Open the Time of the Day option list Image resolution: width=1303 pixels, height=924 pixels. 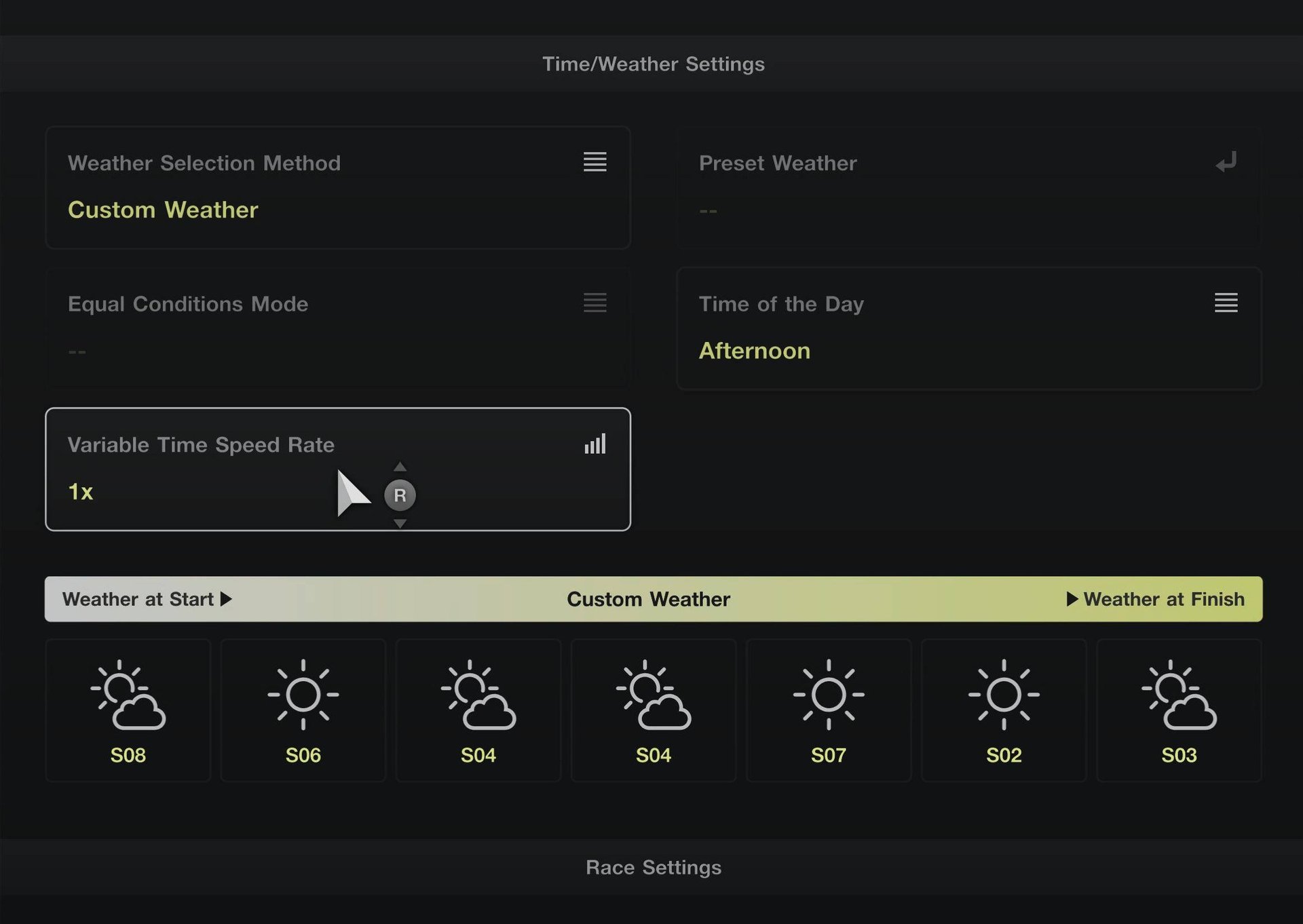pyautogui.click(x=968, y=328)
